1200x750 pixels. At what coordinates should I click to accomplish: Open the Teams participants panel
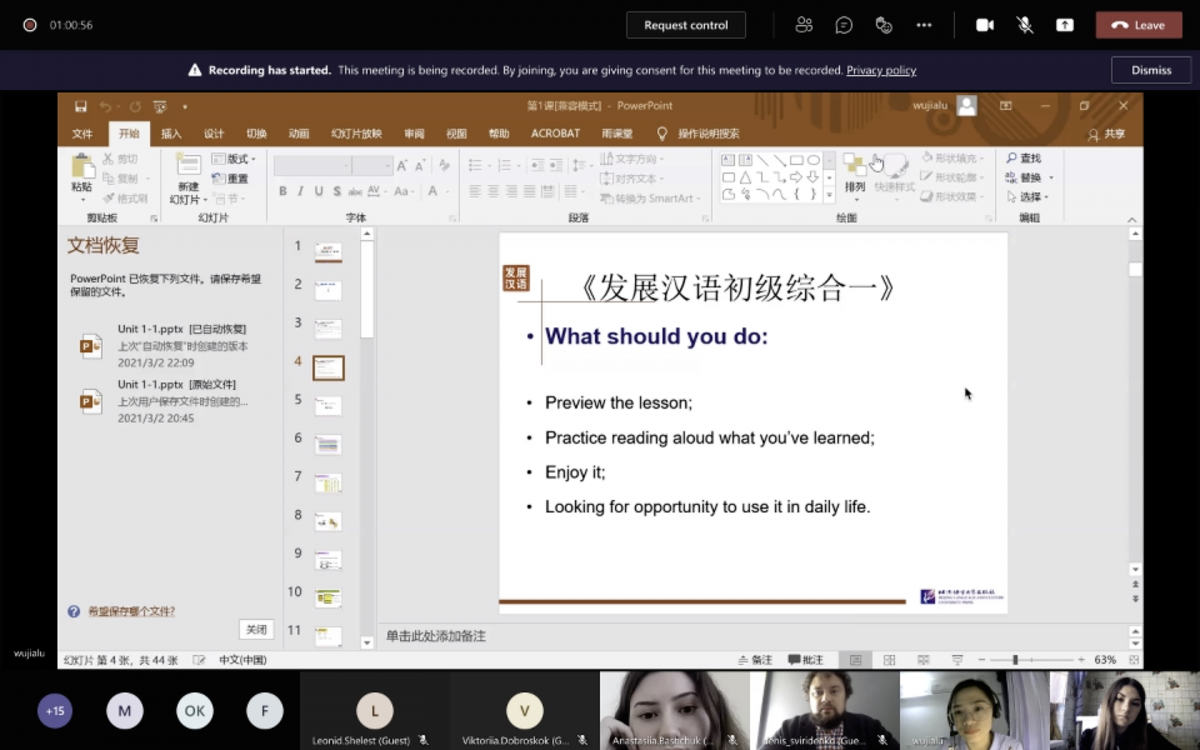(804, 25)
